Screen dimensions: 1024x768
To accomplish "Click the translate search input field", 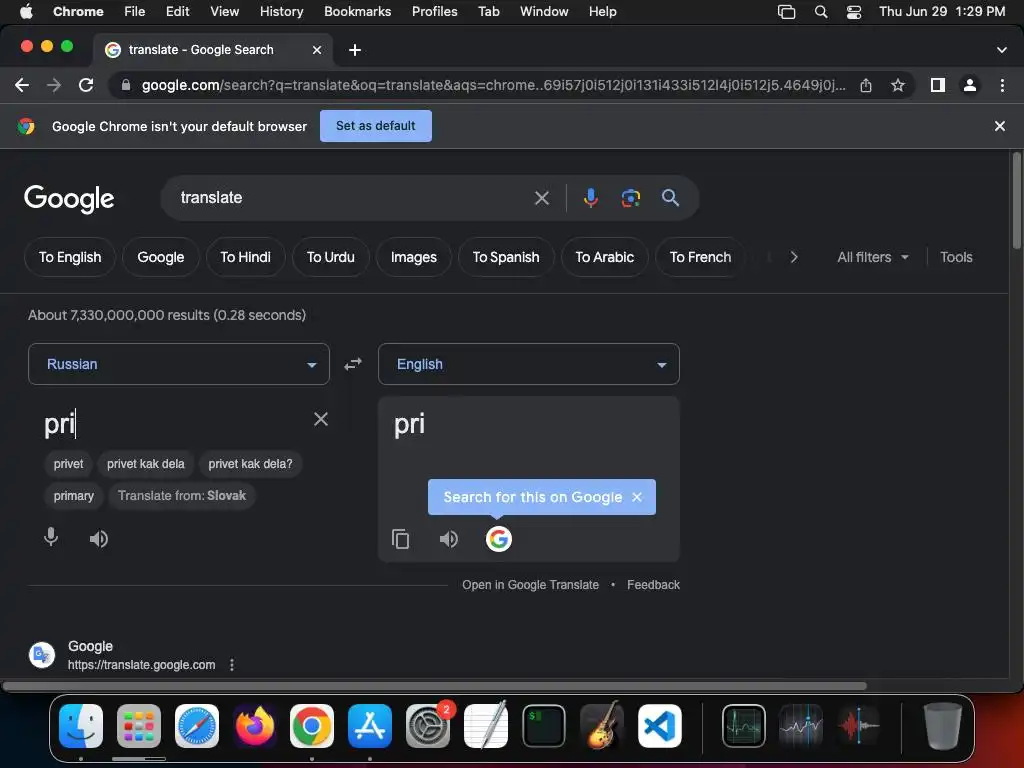I will [x=353, y=198].
